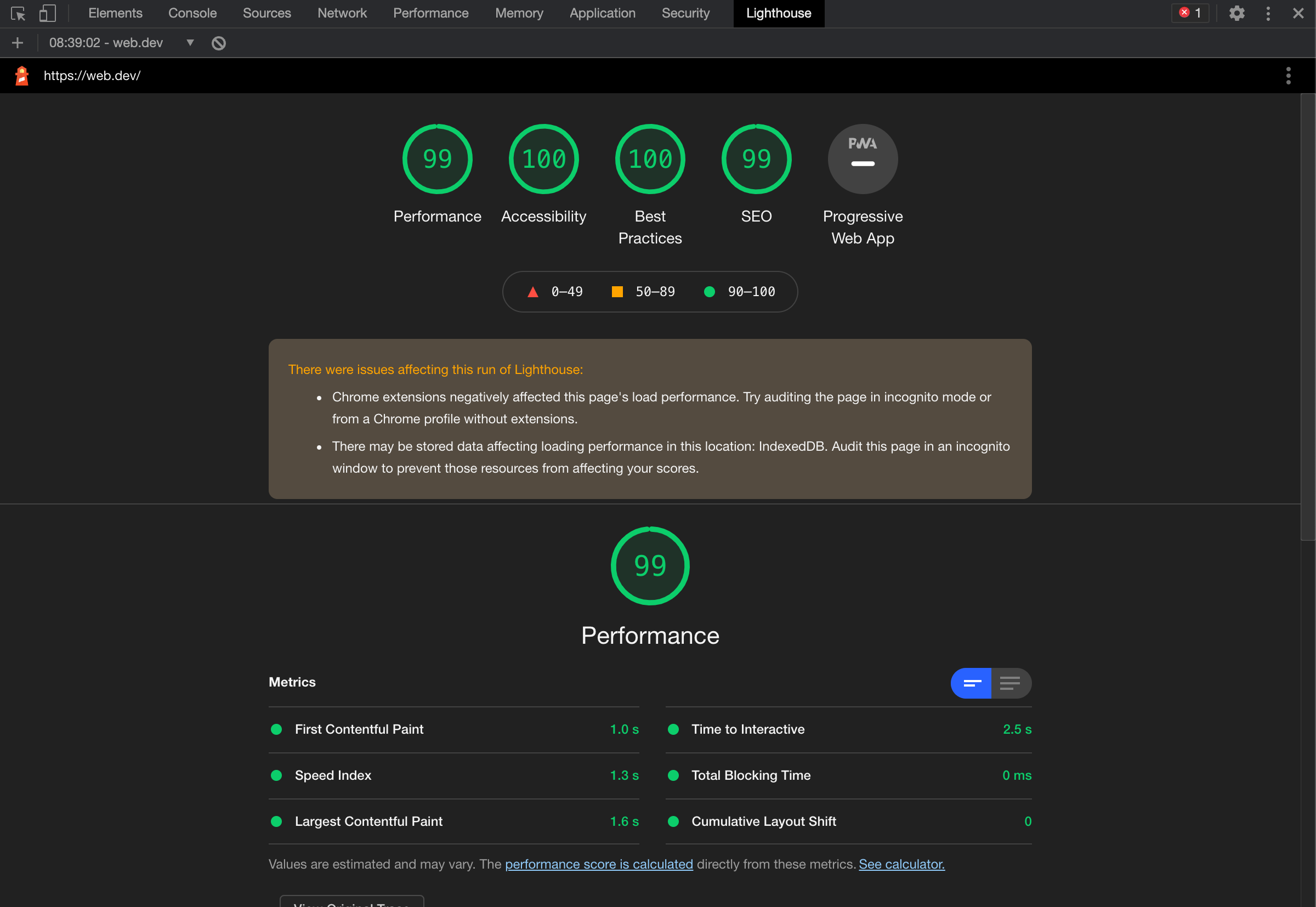Jump to Progressive Web App gauge
Screen dimensions: 1316x907
[862, 159]
